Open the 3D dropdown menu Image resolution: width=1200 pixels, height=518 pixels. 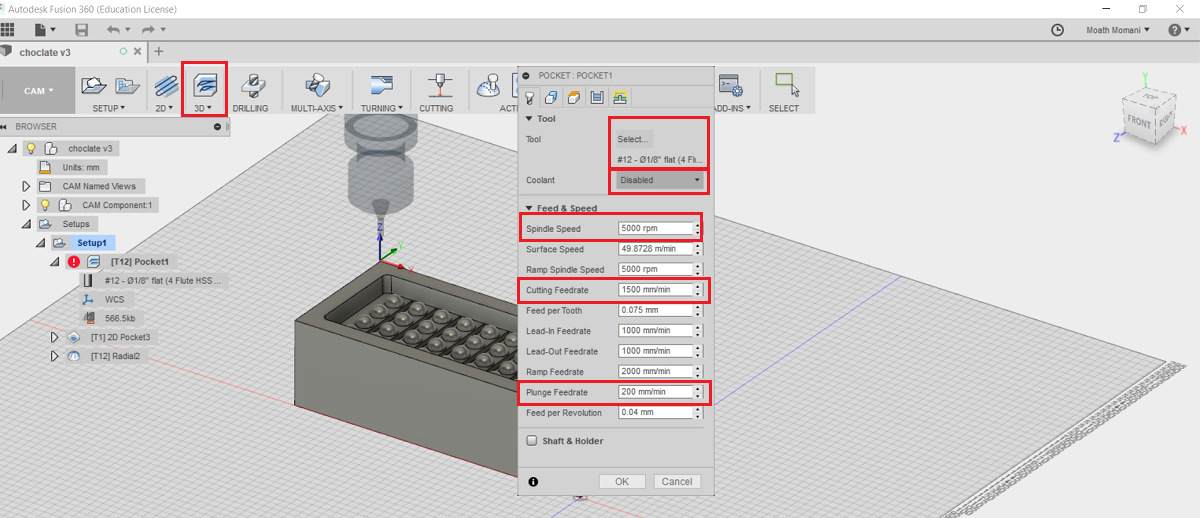click(205, 108)
